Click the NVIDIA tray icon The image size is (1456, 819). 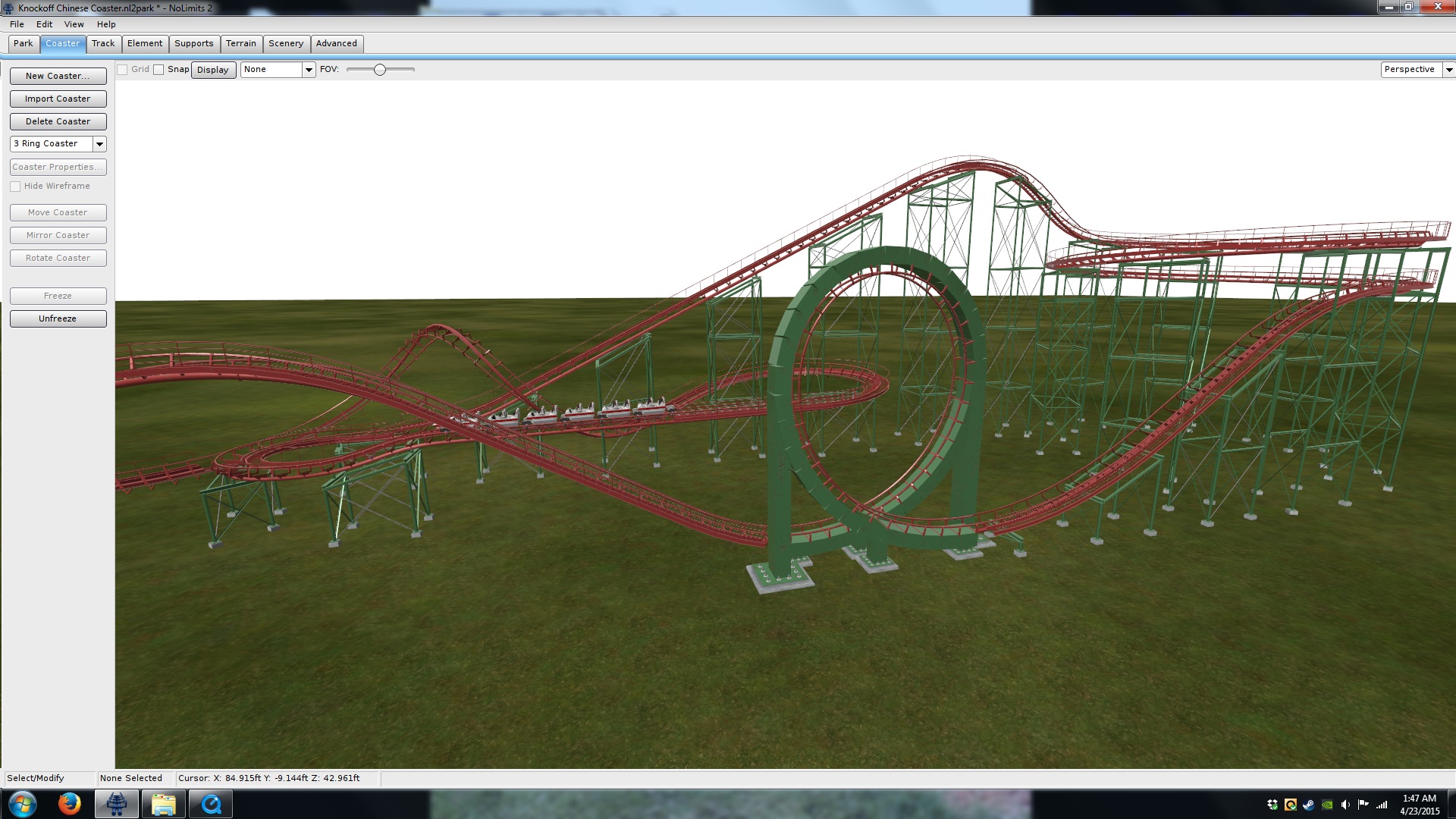1327,805
